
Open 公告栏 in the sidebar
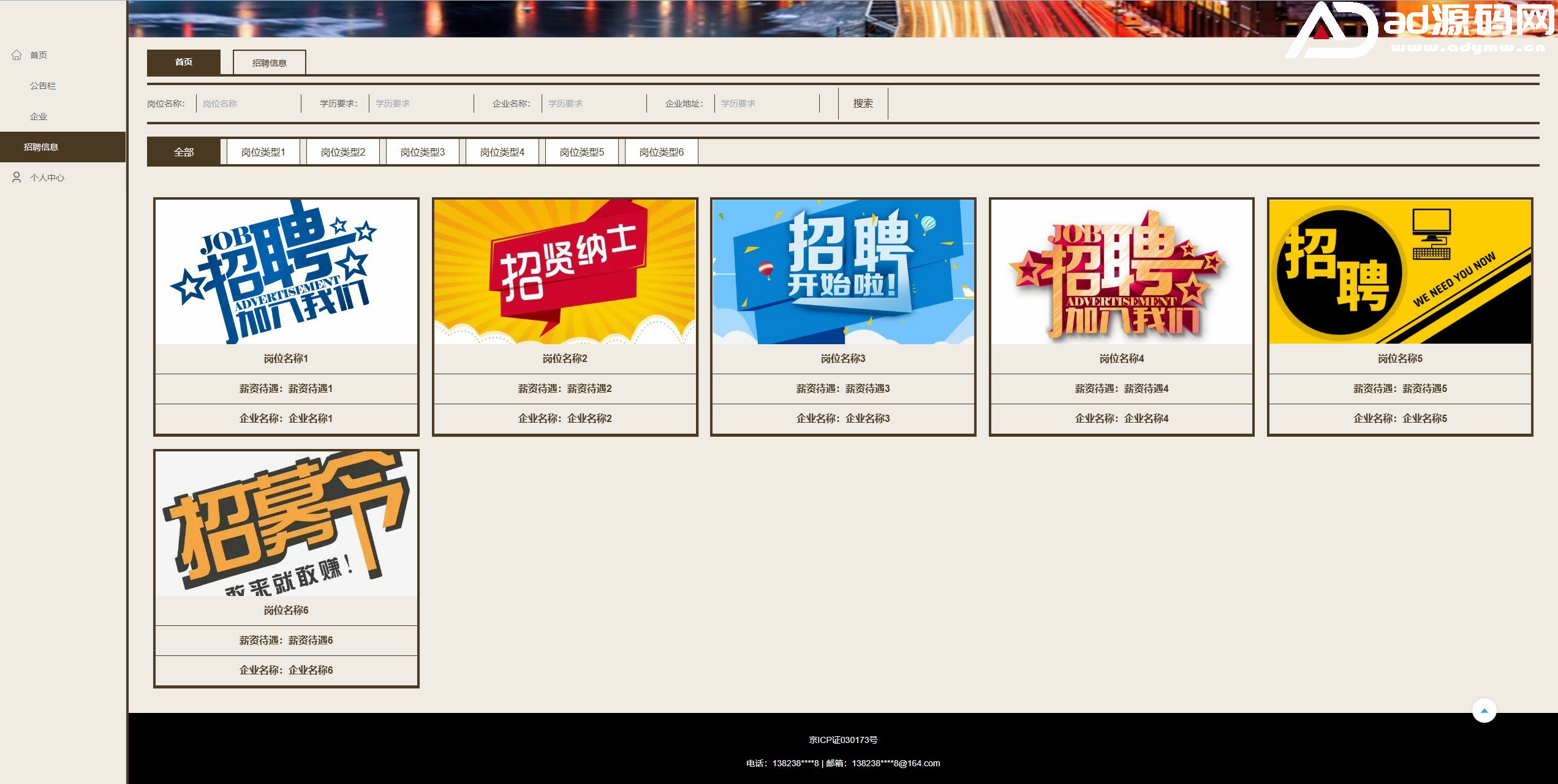43,86
